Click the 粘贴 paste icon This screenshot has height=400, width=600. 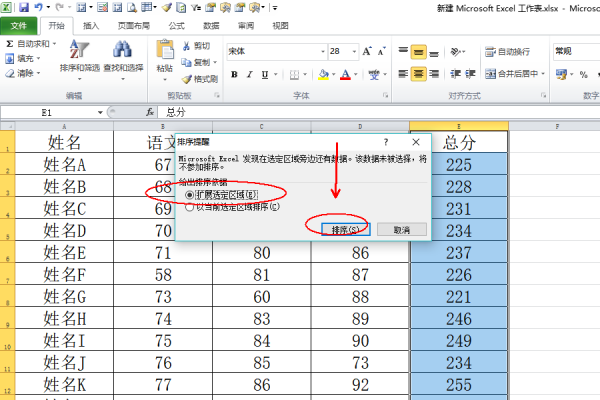165,56
